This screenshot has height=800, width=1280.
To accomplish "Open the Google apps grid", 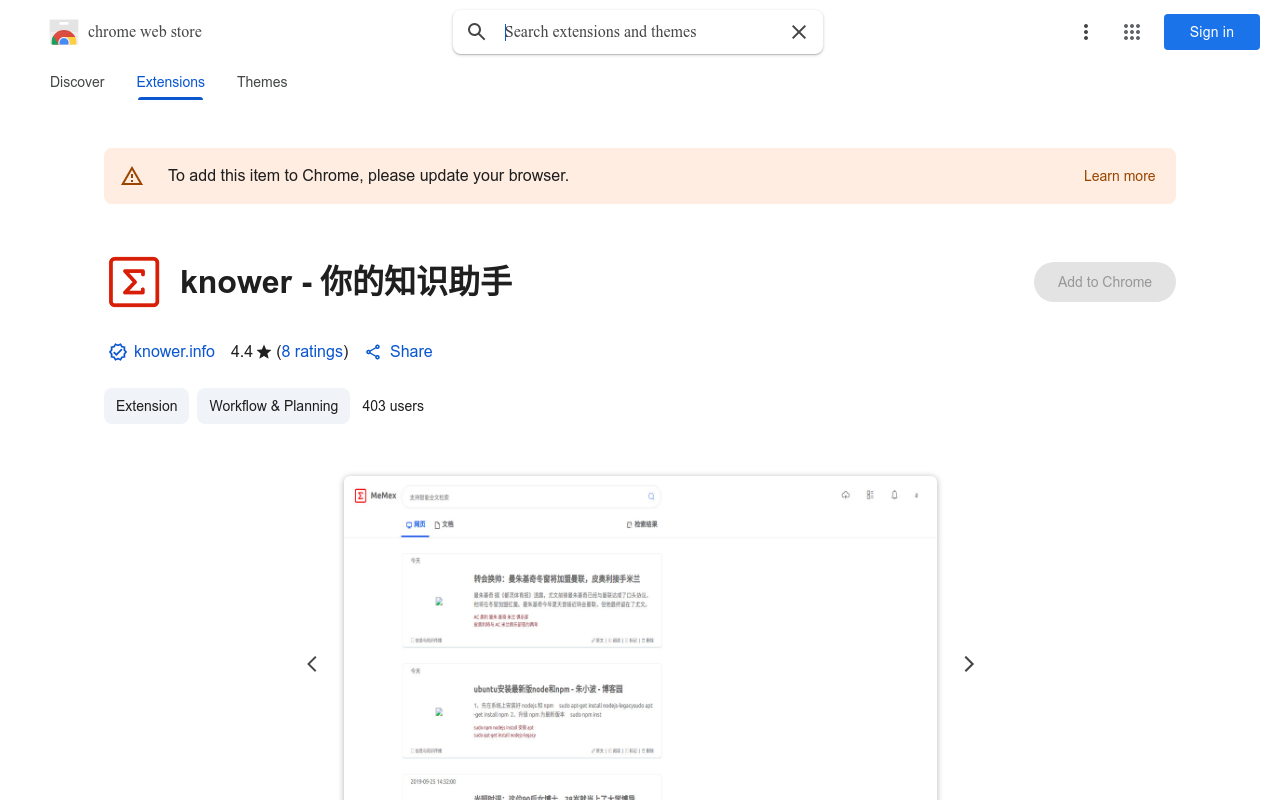I will 1132,32.
